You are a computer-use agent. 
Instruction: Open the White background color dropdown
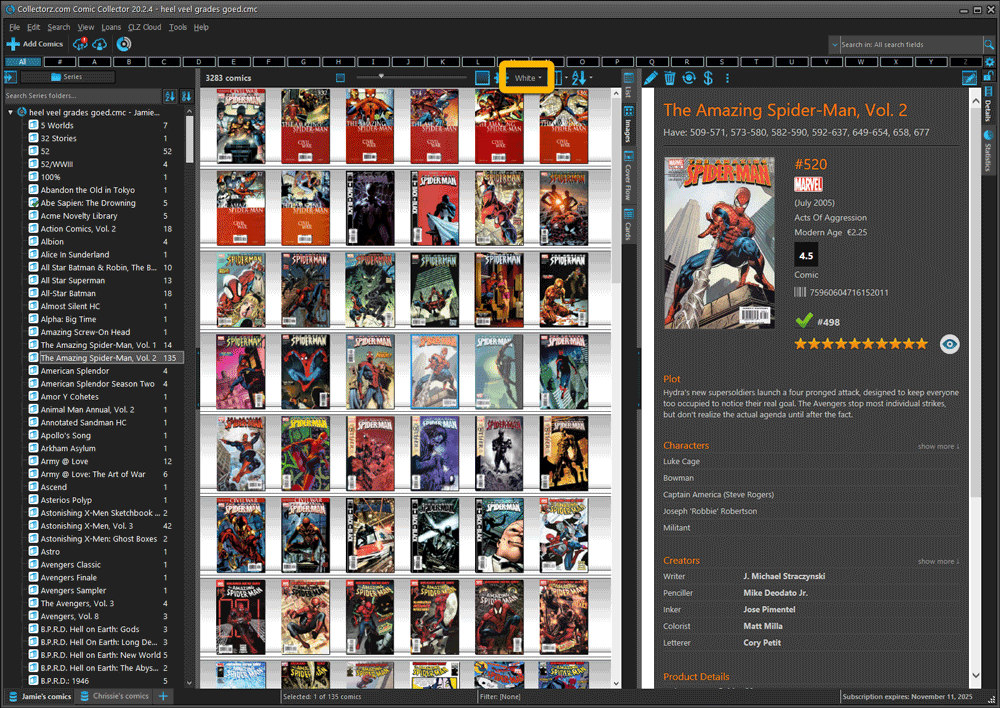[x=527, y=78]
